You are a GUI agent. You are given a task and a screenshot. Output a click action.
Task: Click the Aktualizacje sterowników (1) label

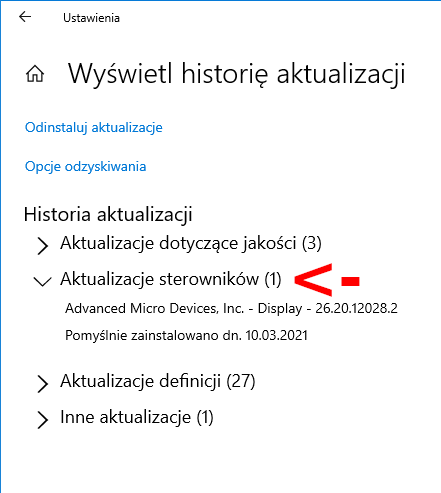(171, 279)
